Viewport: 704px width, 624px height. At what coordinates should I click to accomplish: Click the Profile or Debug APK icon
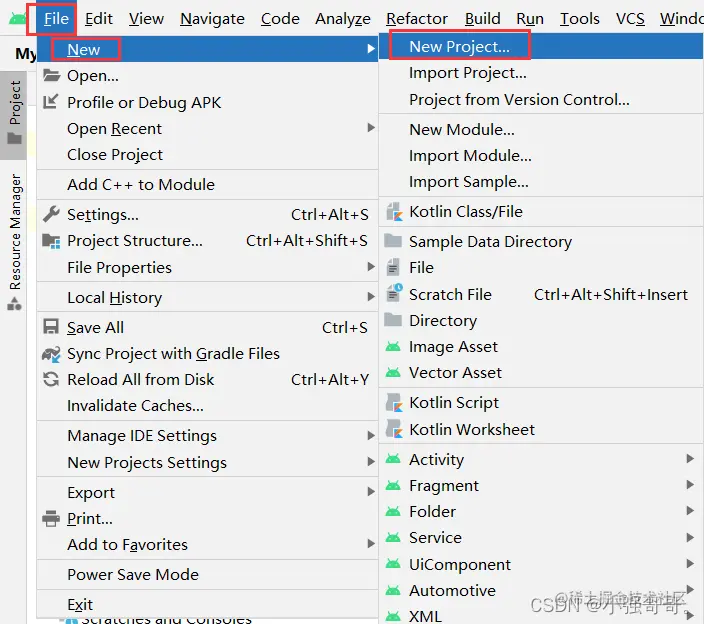tap(50, 102)
